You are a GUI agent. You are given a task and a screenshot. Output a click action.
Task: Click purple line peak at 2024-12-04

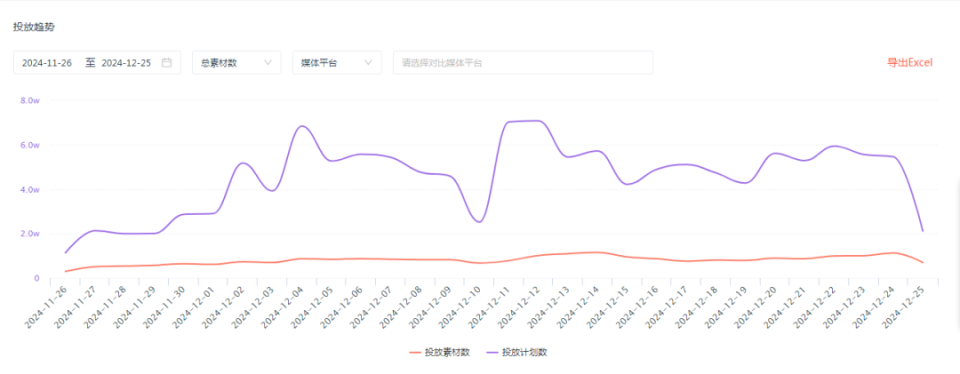click(302, 126)
